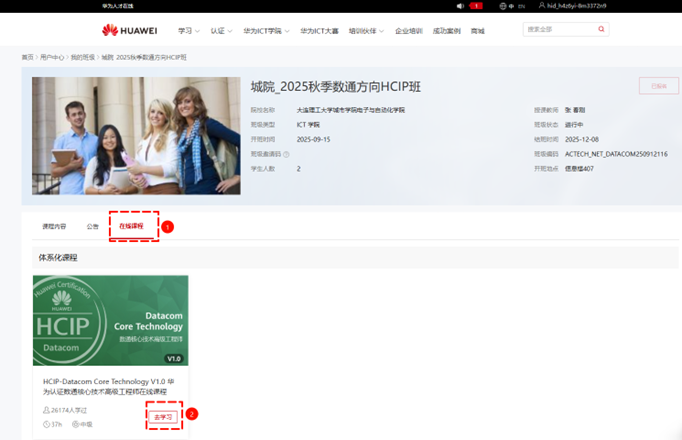
Task: Switch to the 课程内容 tab
Action: click(54, 226)
